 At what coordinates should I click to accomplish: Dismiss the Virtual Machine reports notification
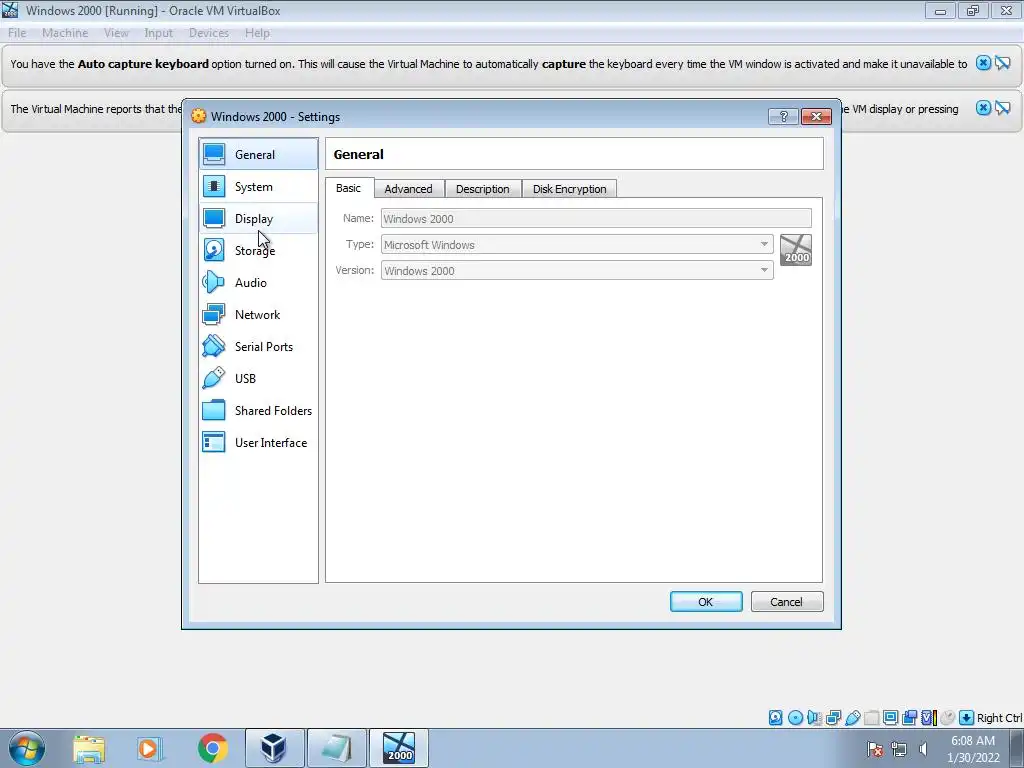(x=983, y=108)
